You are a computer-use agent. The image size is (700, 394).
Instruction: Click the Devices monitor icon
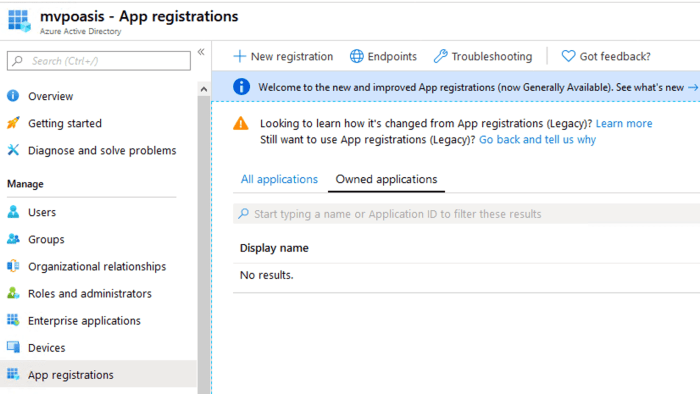(13, 347)
